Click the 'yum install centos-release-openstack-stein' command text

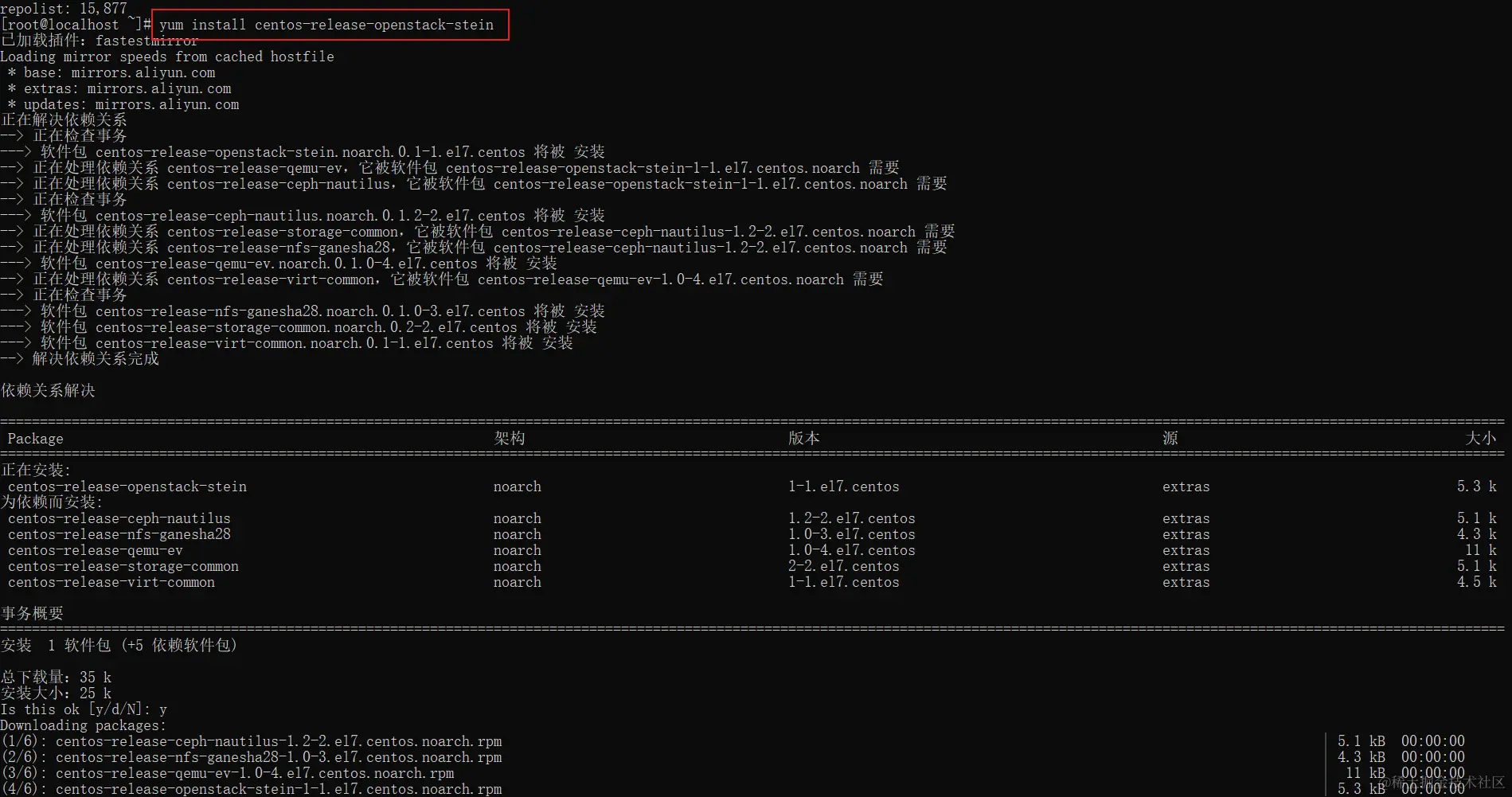point(326,25)
